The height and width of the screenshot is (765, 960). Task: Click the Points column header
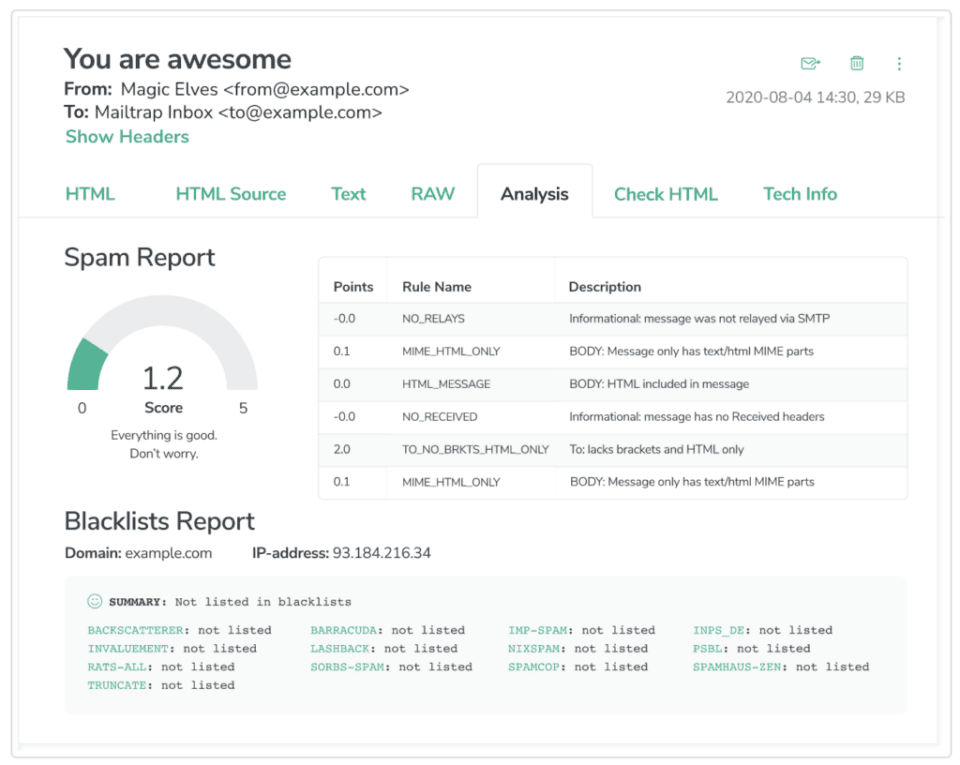(x=353, y=286)
